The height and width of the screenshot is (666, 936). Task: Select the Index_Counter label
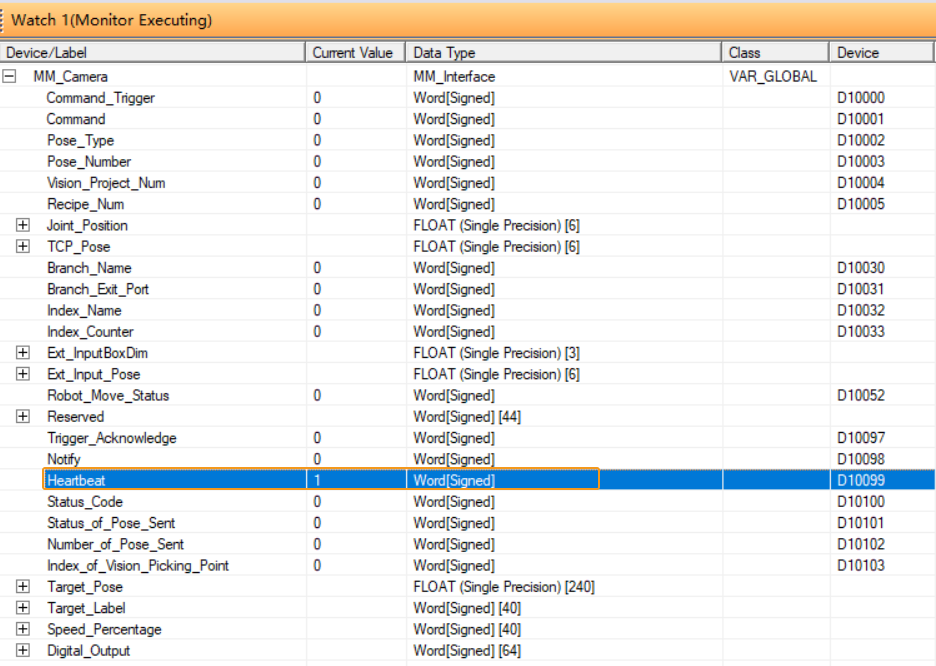[x=90, y=332]
